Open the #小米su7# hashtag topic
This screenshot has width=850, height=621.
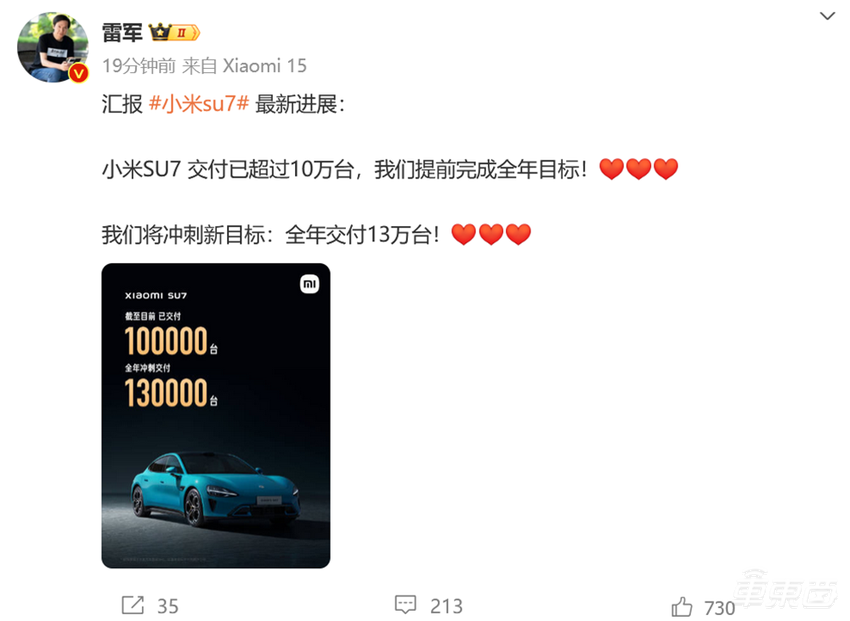(x=199, y=104)
